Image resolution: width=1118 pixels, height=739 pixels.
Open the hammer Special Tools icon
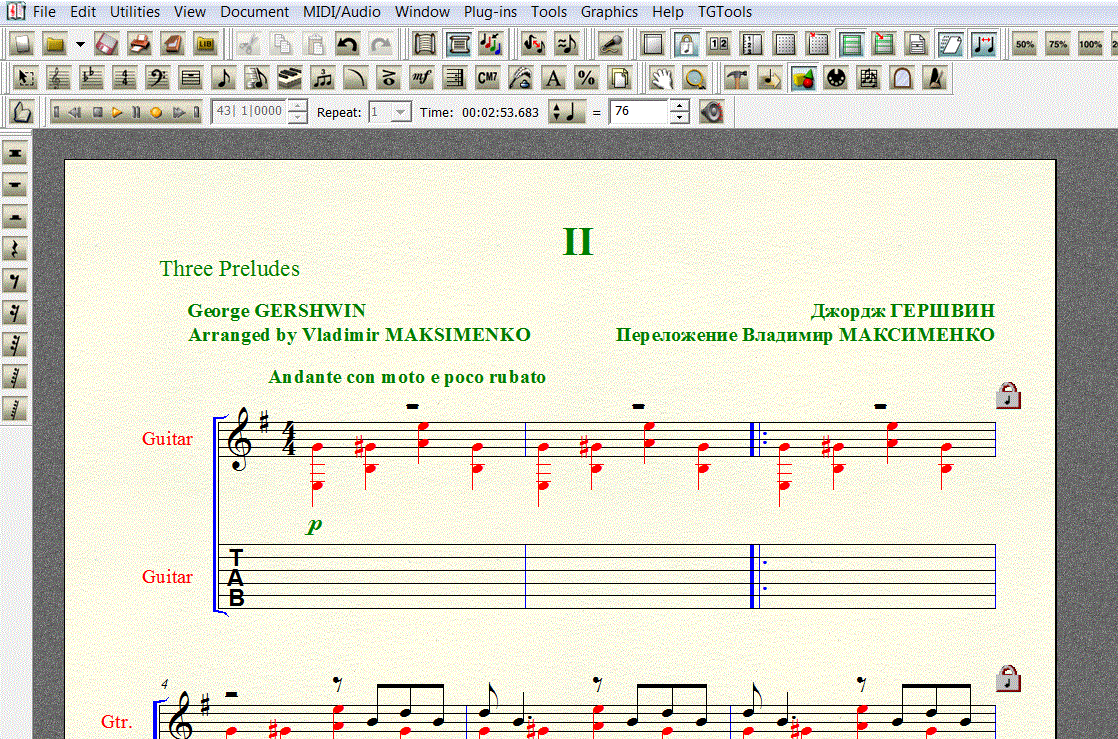point(737,78)
